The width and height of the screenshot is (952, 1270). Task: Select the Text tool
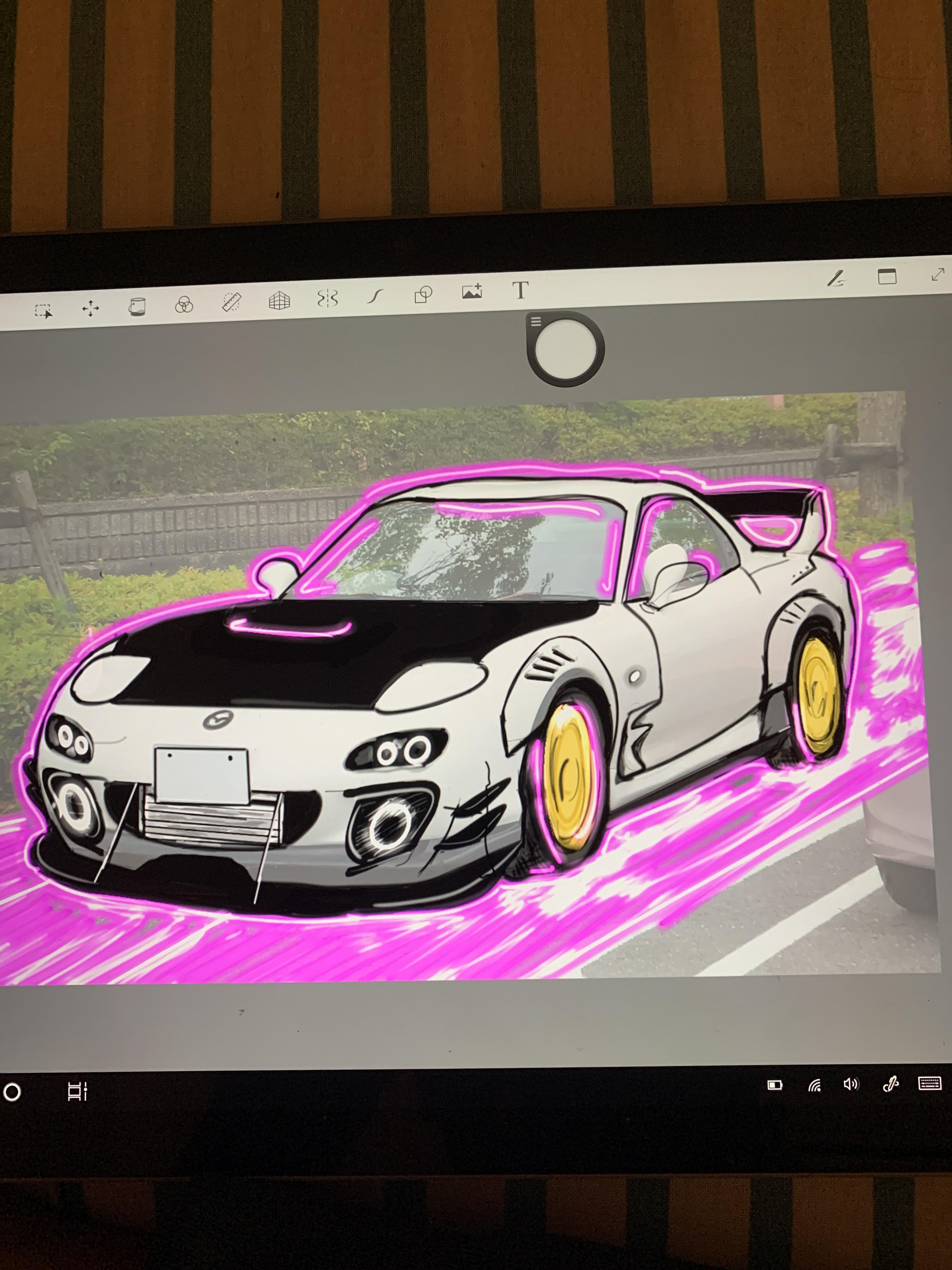click(x=520, y=290)
